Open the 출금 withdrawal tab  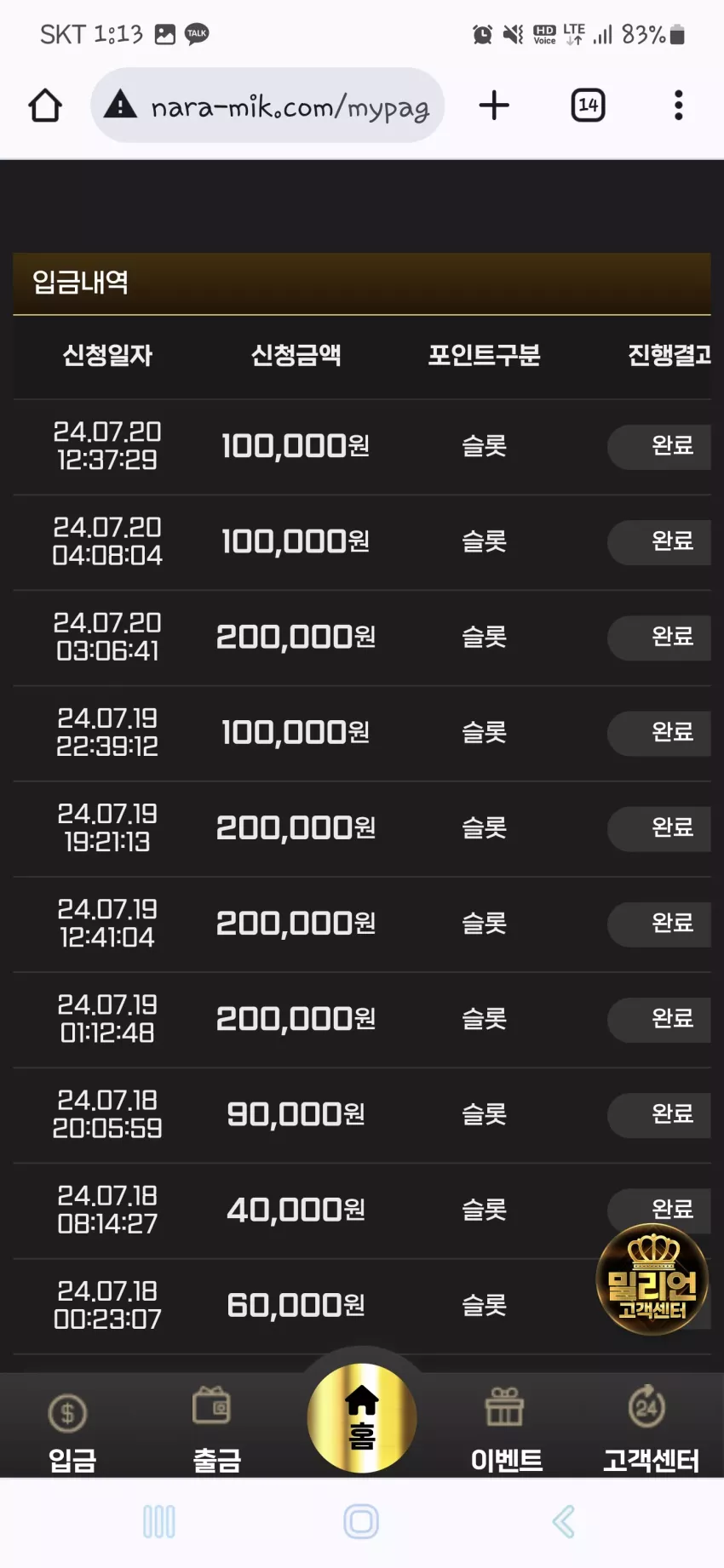[x=216, y=1432]
